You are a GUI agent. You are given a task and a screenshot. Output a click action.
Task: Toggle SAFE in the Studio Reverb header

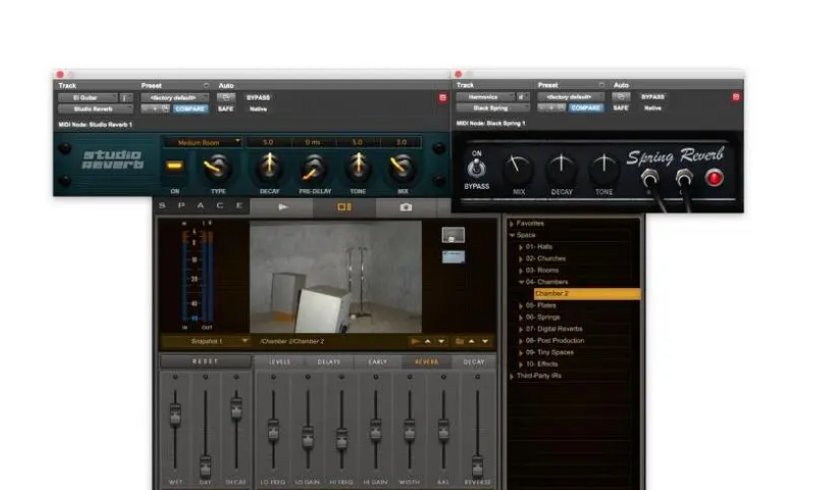226,109
